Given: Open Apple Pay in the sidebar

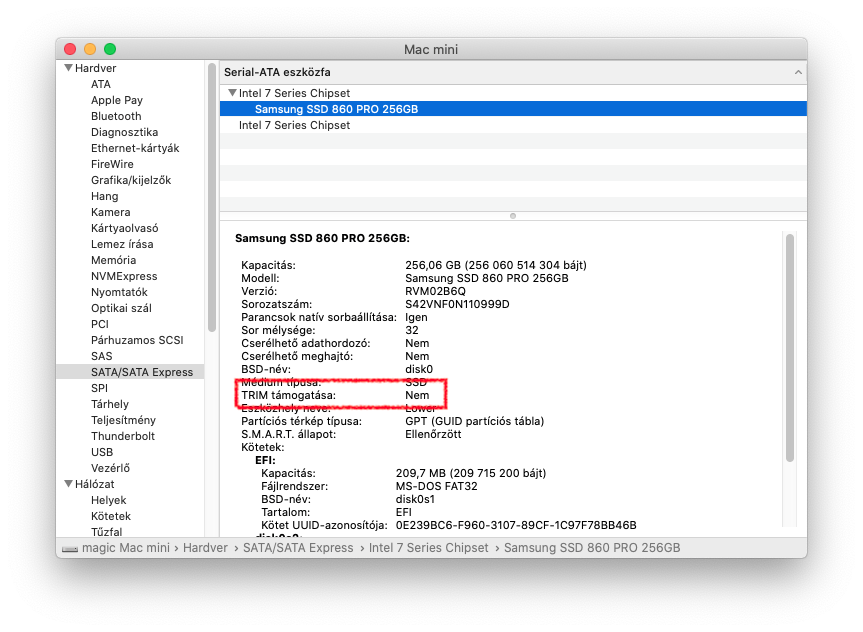Looking at the screenshot, I should coord(117,100).
